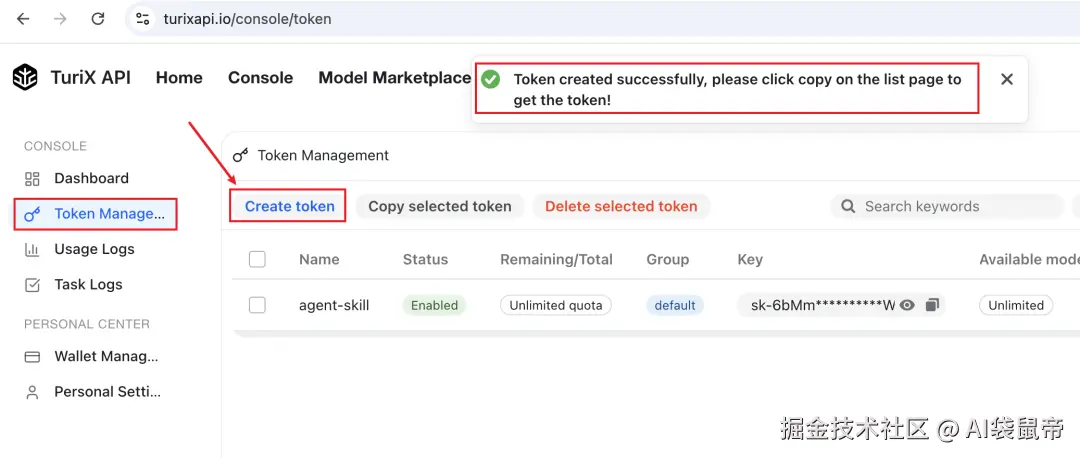Go to Home in top navigation
The image size is (1080, 458).
coord(179,78)
